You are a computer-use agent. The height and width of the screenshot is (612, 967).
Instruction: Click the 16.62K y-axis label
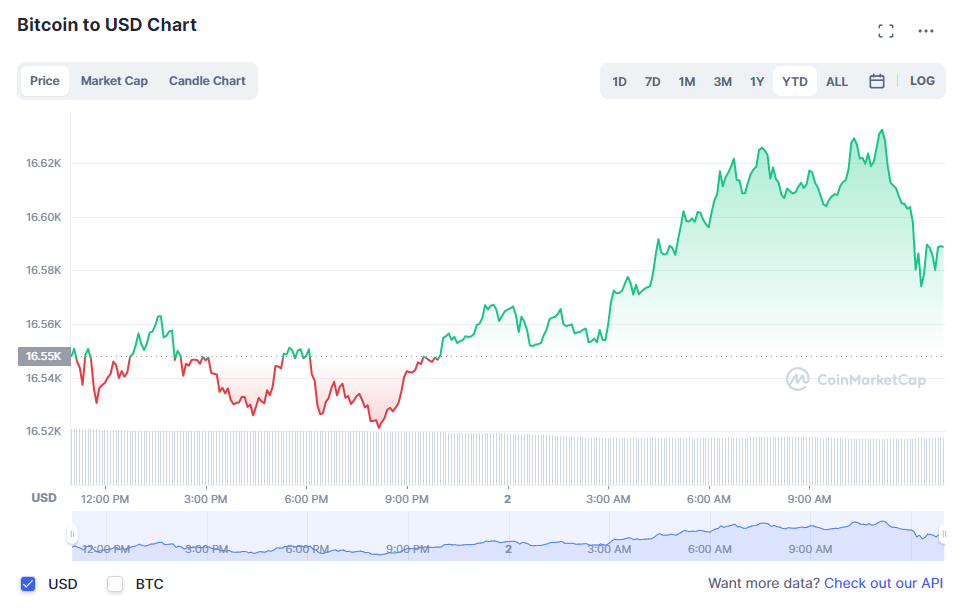coord(43,163)
